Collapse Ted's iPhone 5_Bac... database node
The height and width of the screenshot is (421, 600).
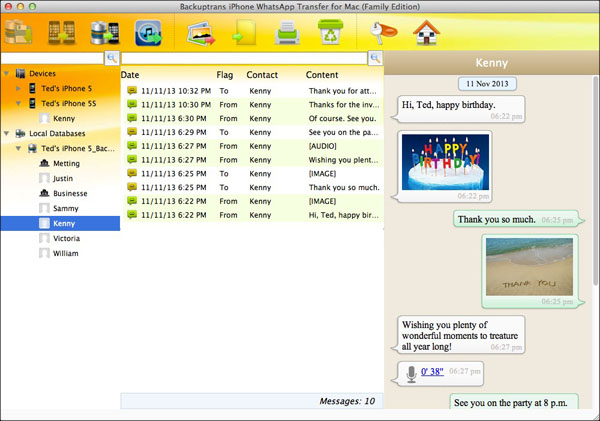click(x=18, y=148)
